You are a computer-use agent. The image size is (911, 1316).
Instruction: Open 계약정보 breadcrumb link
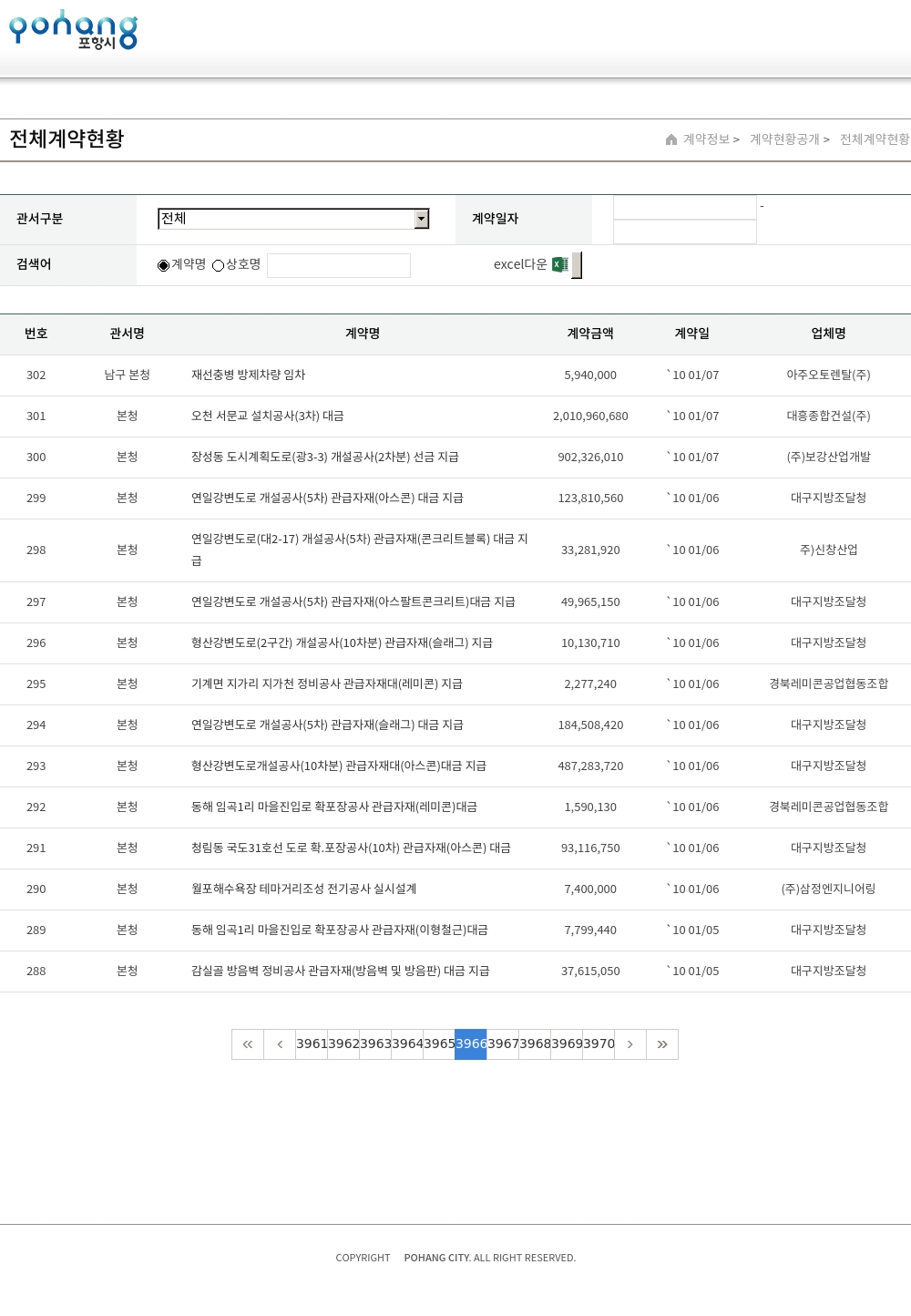click(x=707, y=139)
